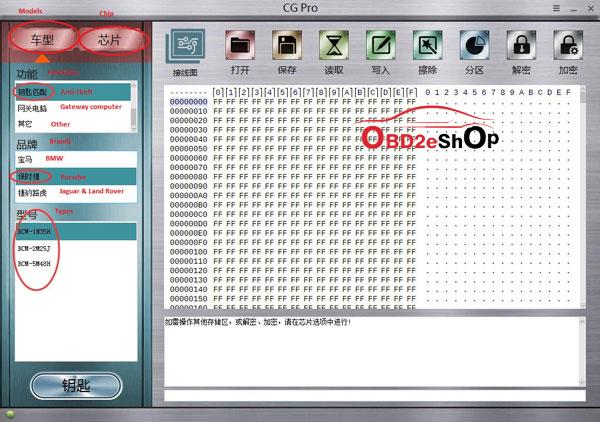Select type BCM-1N35H
This screenshot has width=600, height=422.
pos(76,231)
